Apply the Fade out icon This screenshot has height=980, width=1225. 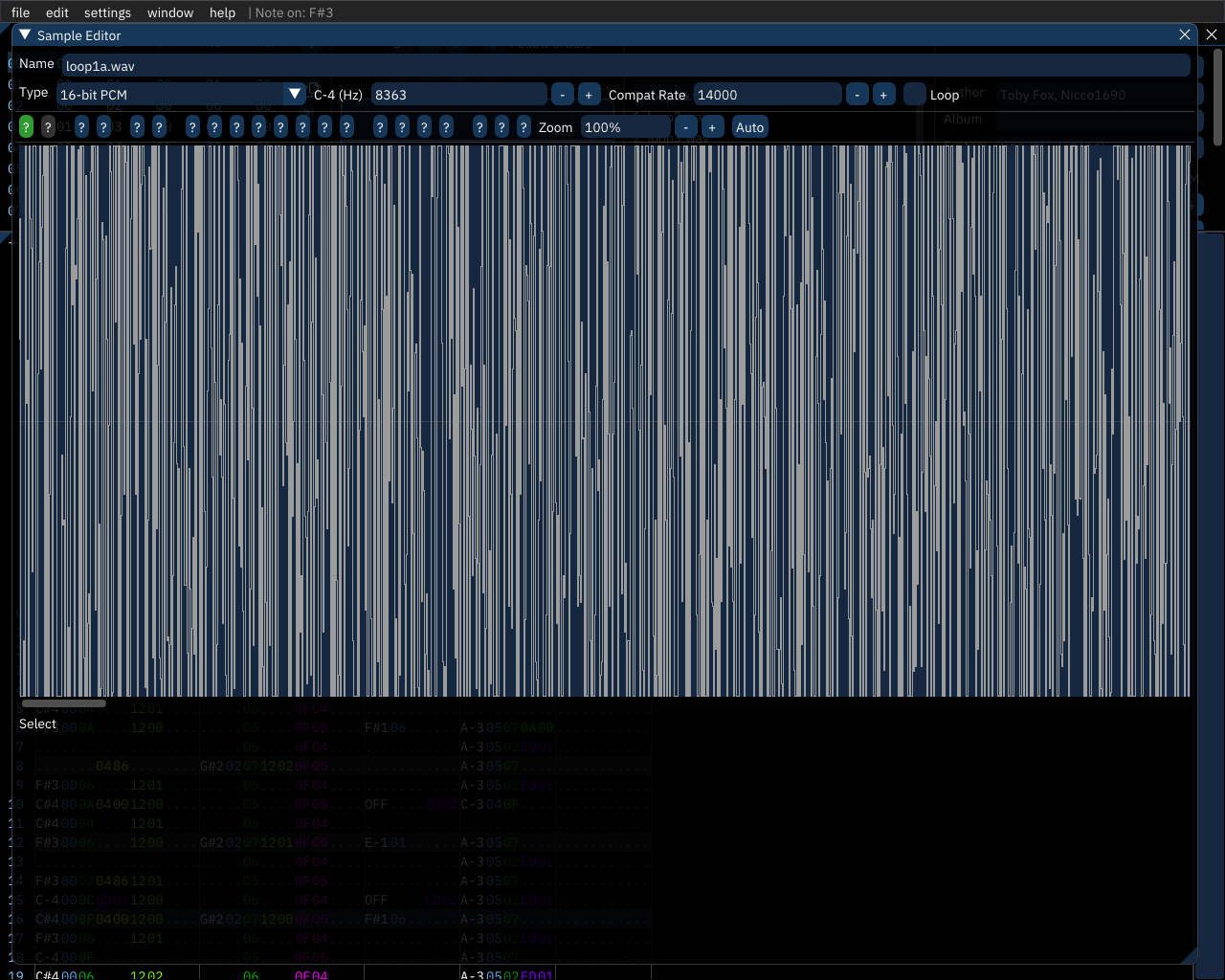[x=258, y=127]
